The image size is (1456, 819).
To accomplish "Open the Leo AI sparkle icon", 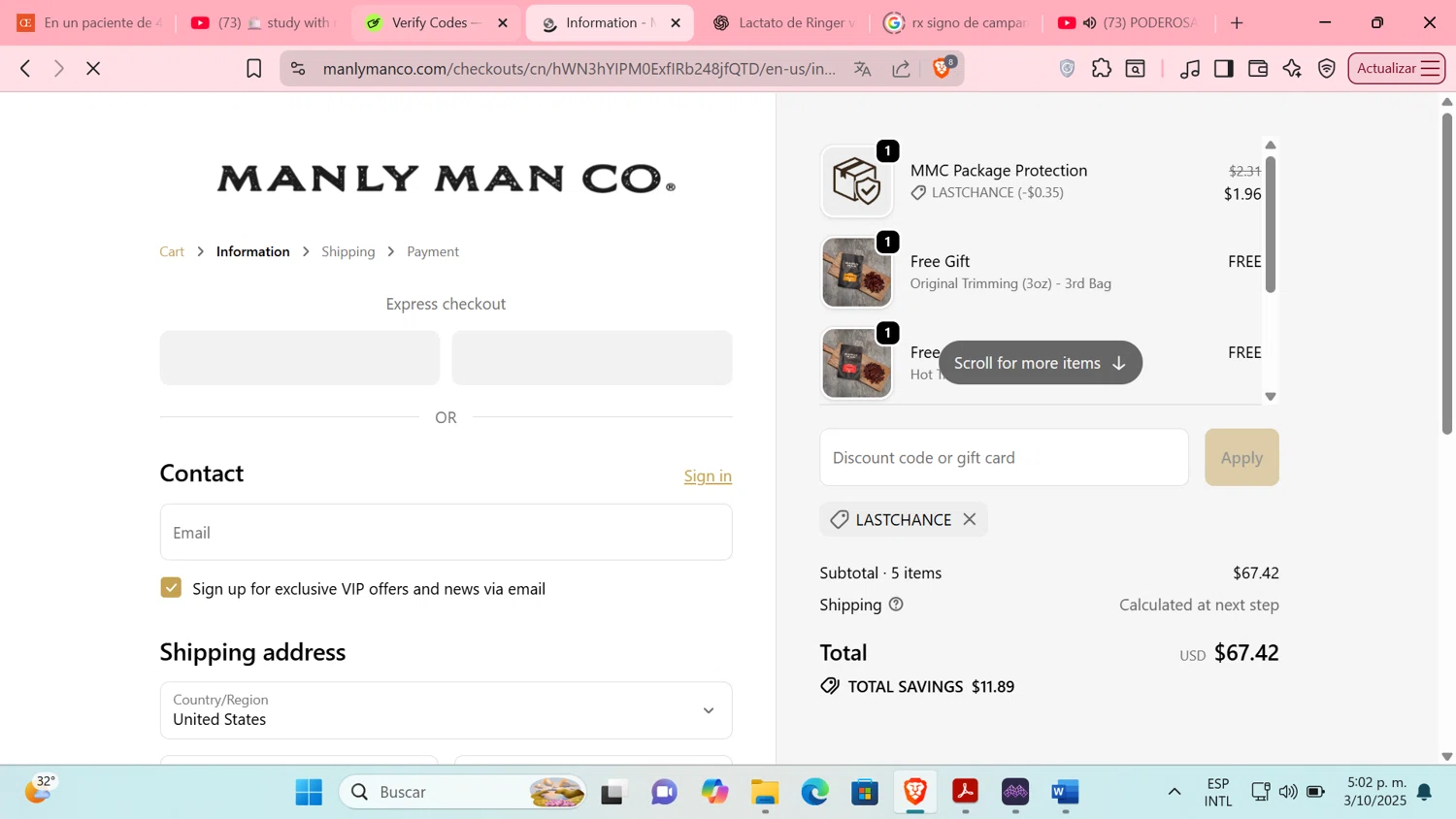I will 1292,68.
